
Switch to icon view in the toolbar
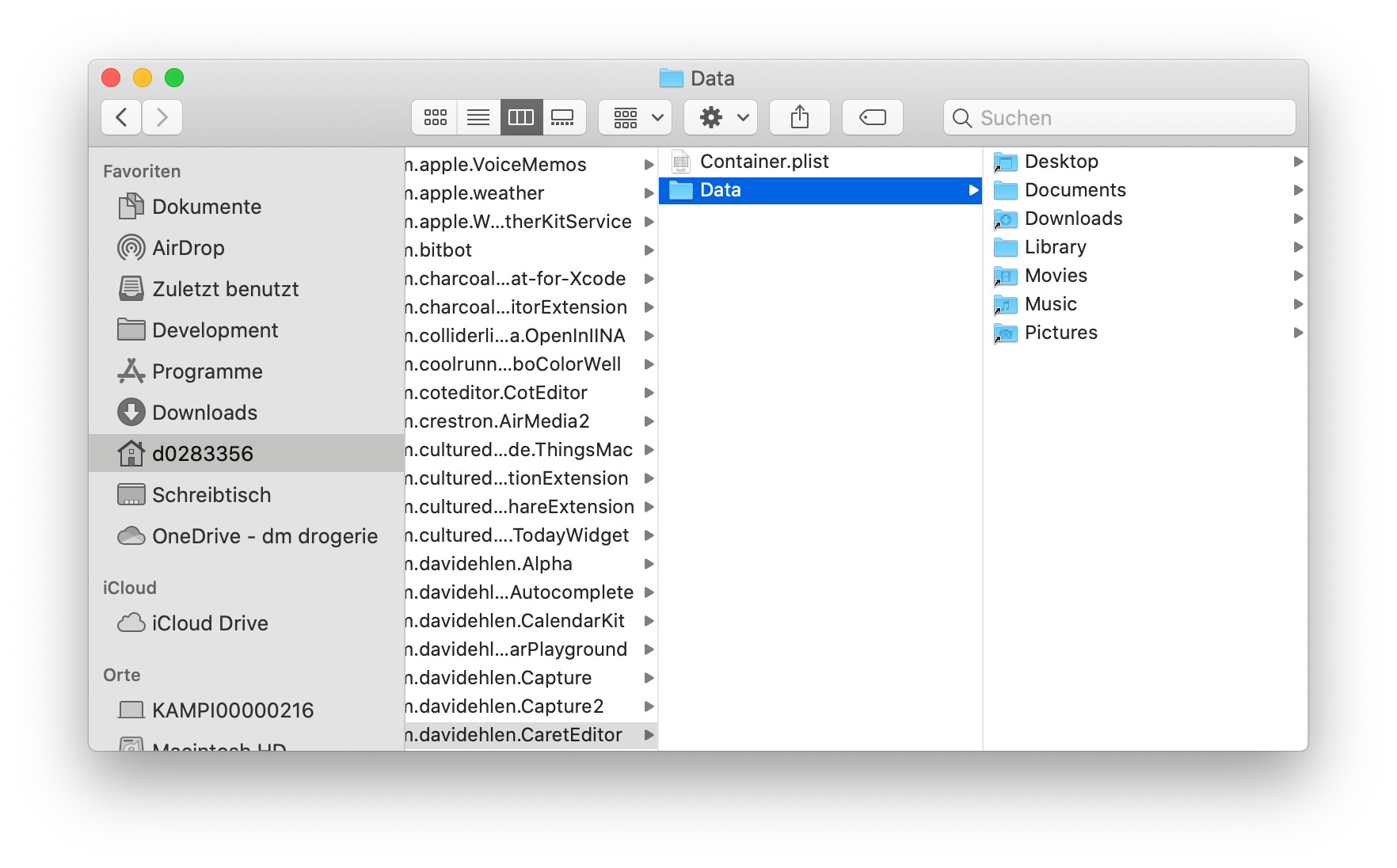pyautogui.click(x=434, y=116)
